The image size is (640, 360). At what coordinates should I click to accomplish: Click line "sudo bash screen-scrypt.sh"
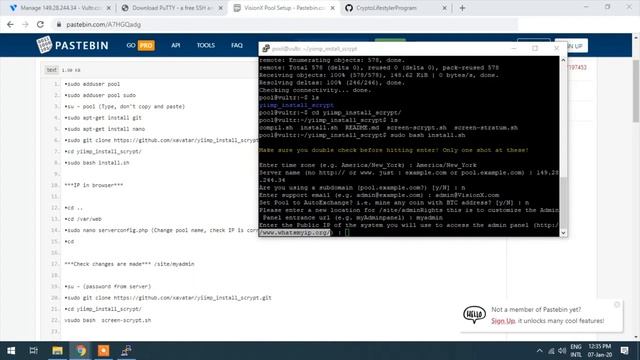pyautogui.click(x=108, y=320)
